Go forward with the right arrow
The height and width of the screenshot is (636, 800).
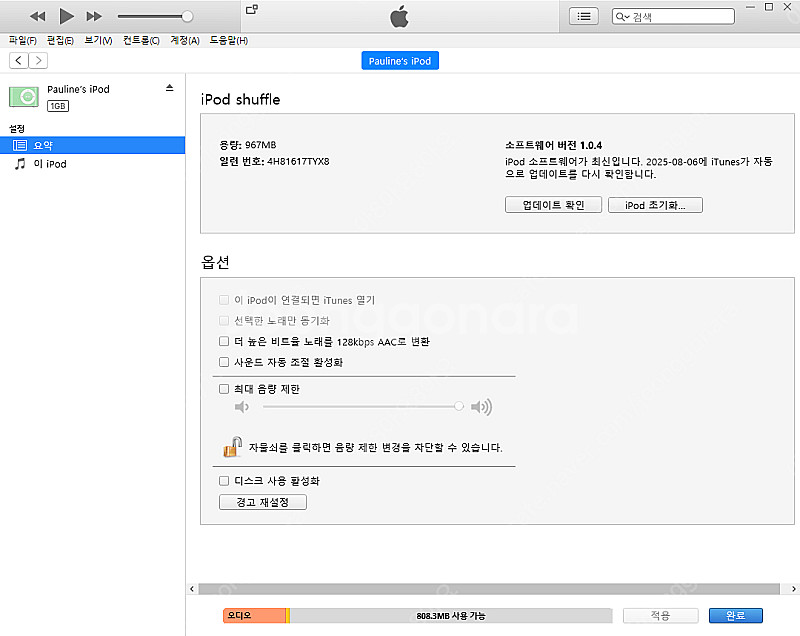[38, 60]
